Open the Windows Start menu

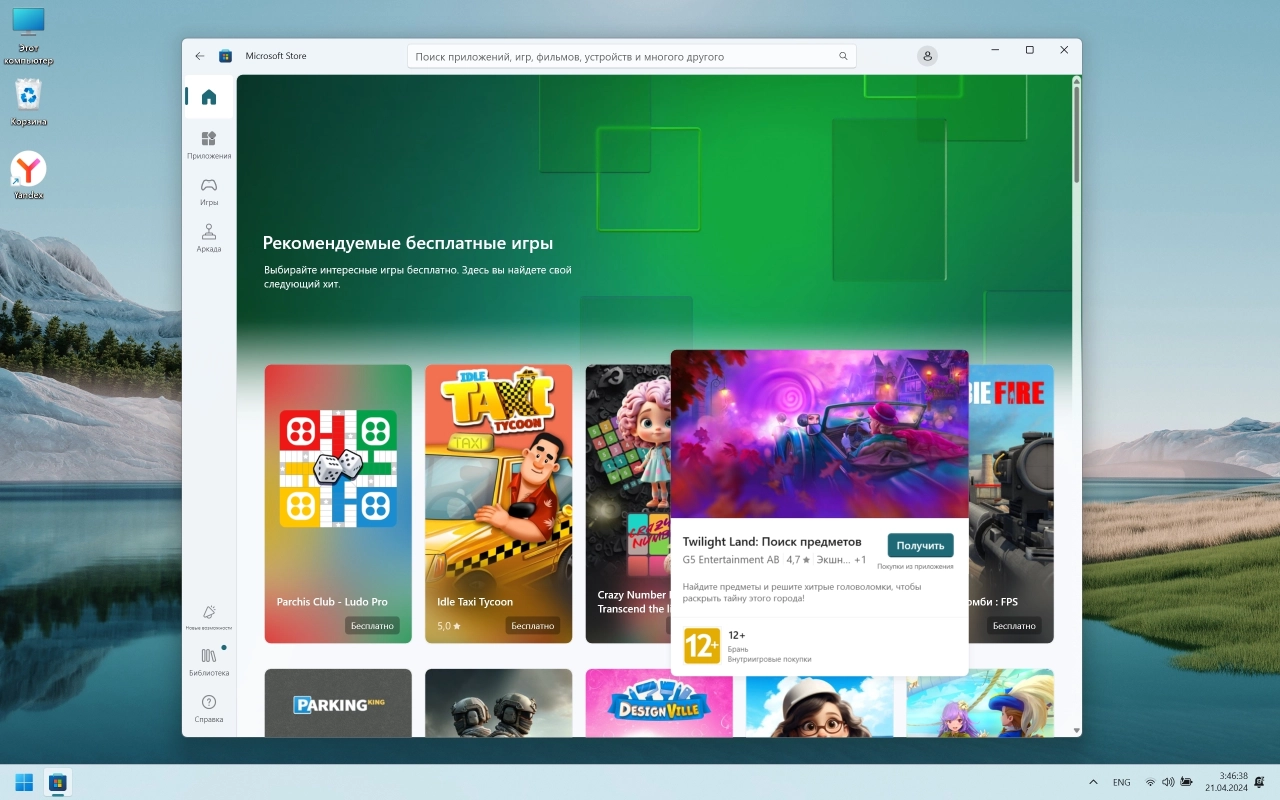pos(24,782)
